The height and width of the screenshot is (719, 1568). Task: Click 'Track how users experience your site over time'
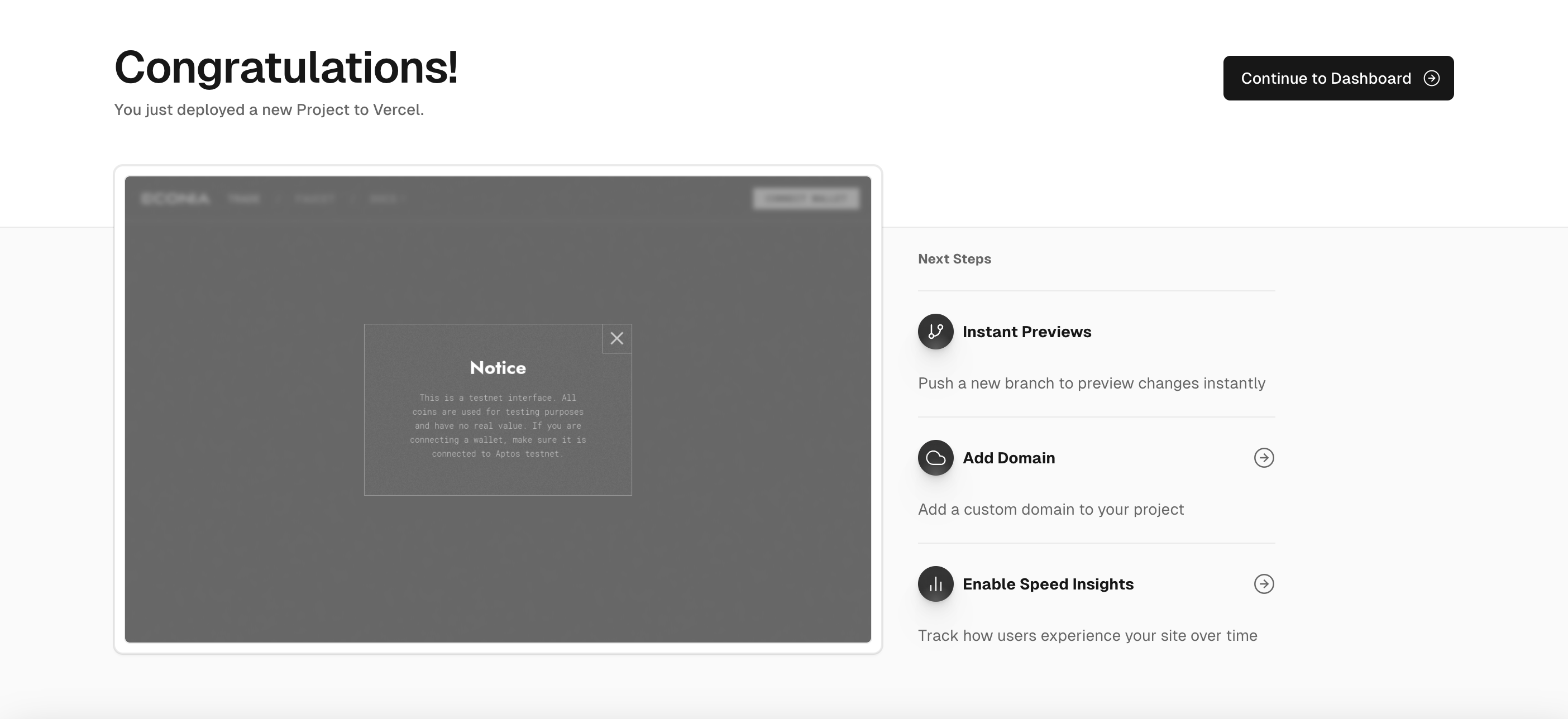(1087, 635)
